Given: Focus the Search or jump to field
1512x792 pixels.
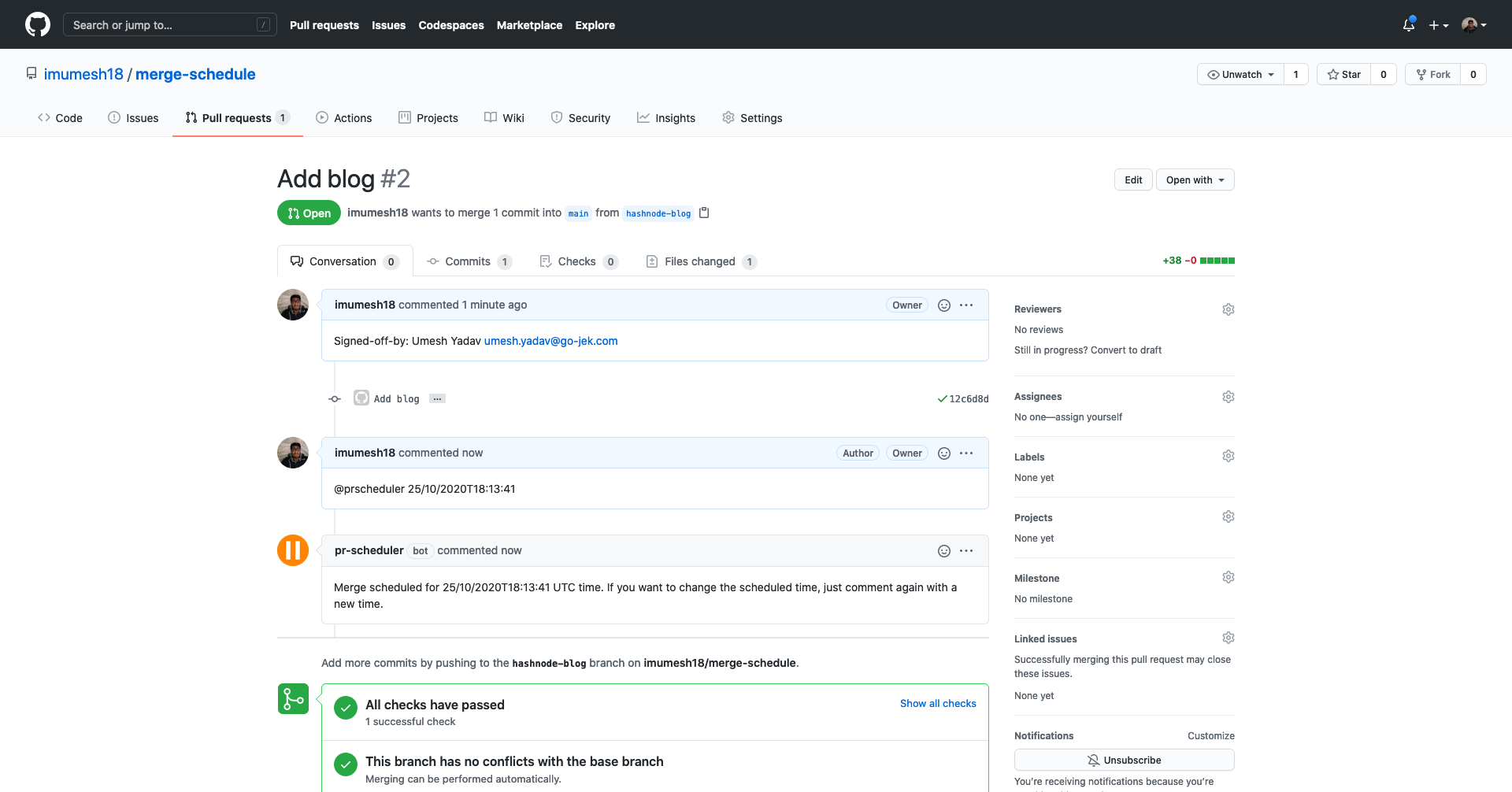Looking at the screenshot, I should [169, 25].
